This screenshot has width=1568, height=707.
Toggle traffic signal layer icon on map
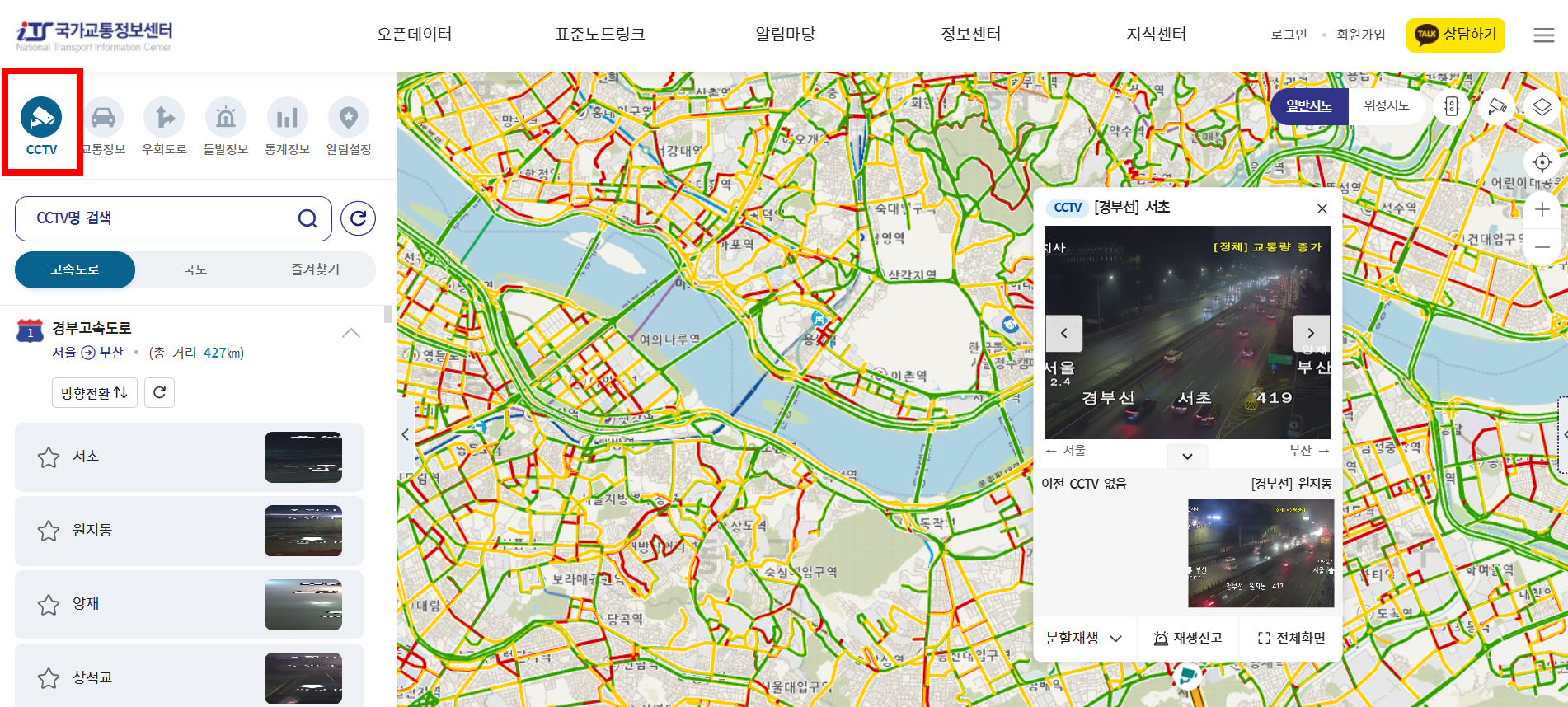click(x=1452, y=106)
